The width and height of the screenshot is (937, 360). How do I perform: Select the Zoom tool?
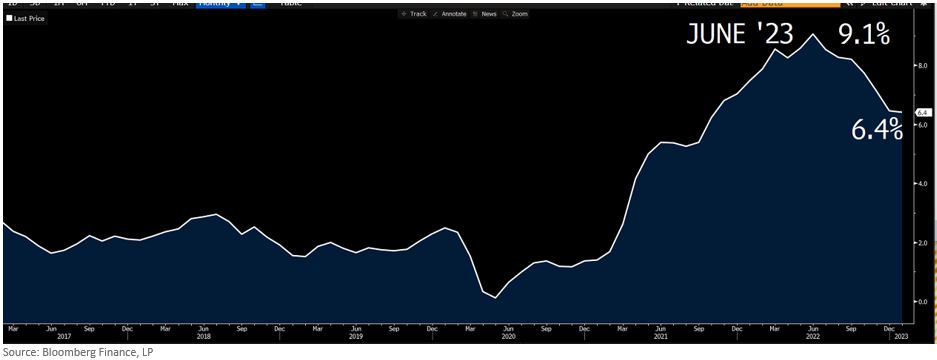[516, 14]
